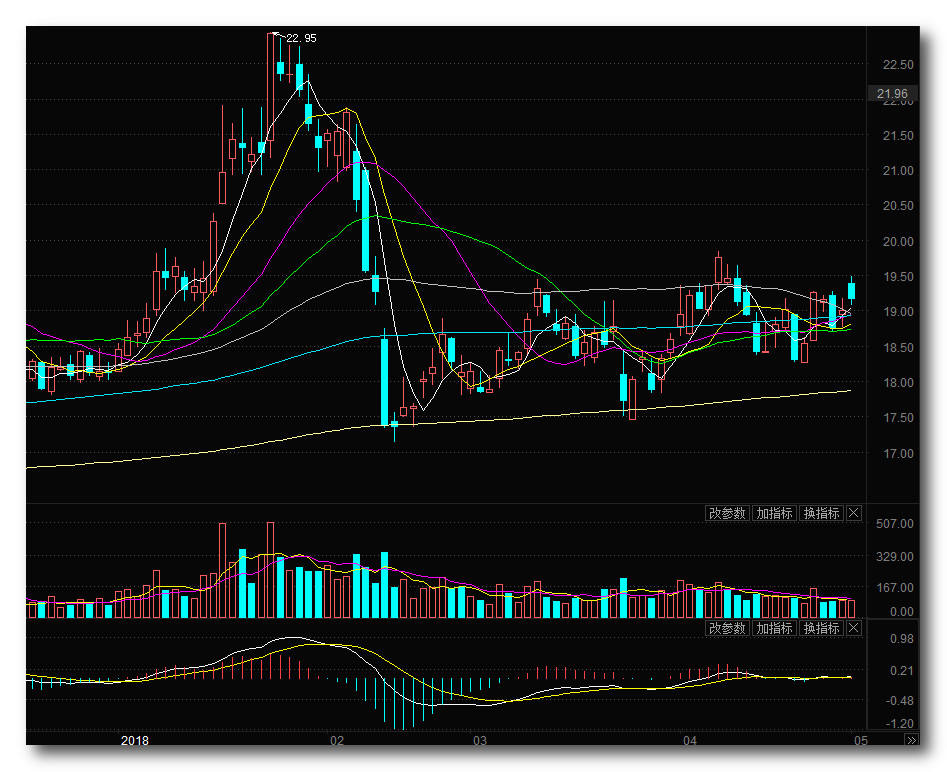Open 换指标 selector in the volume panel
This screenshot has height=772, width=947.
coord(821,513)
